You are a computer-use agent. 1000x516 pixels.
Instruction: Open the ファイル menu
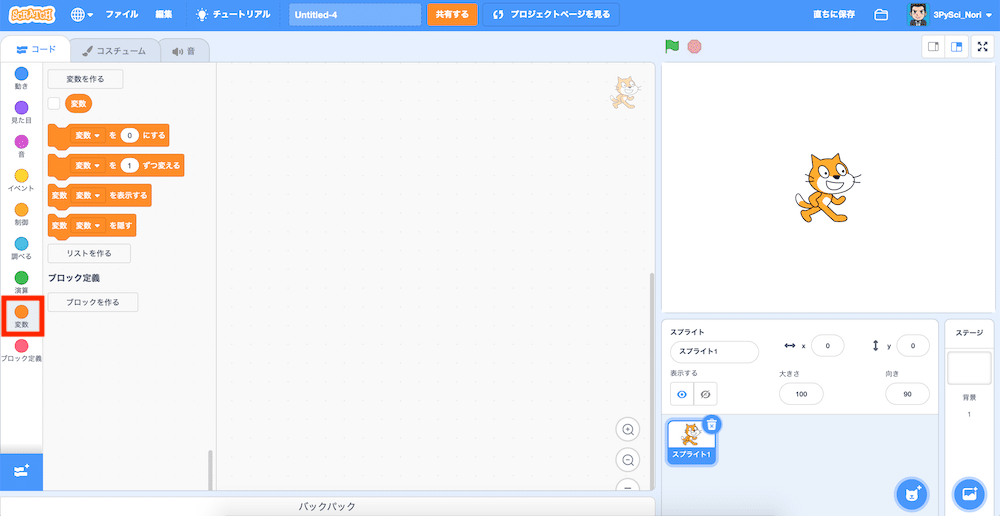pos(122,14)
